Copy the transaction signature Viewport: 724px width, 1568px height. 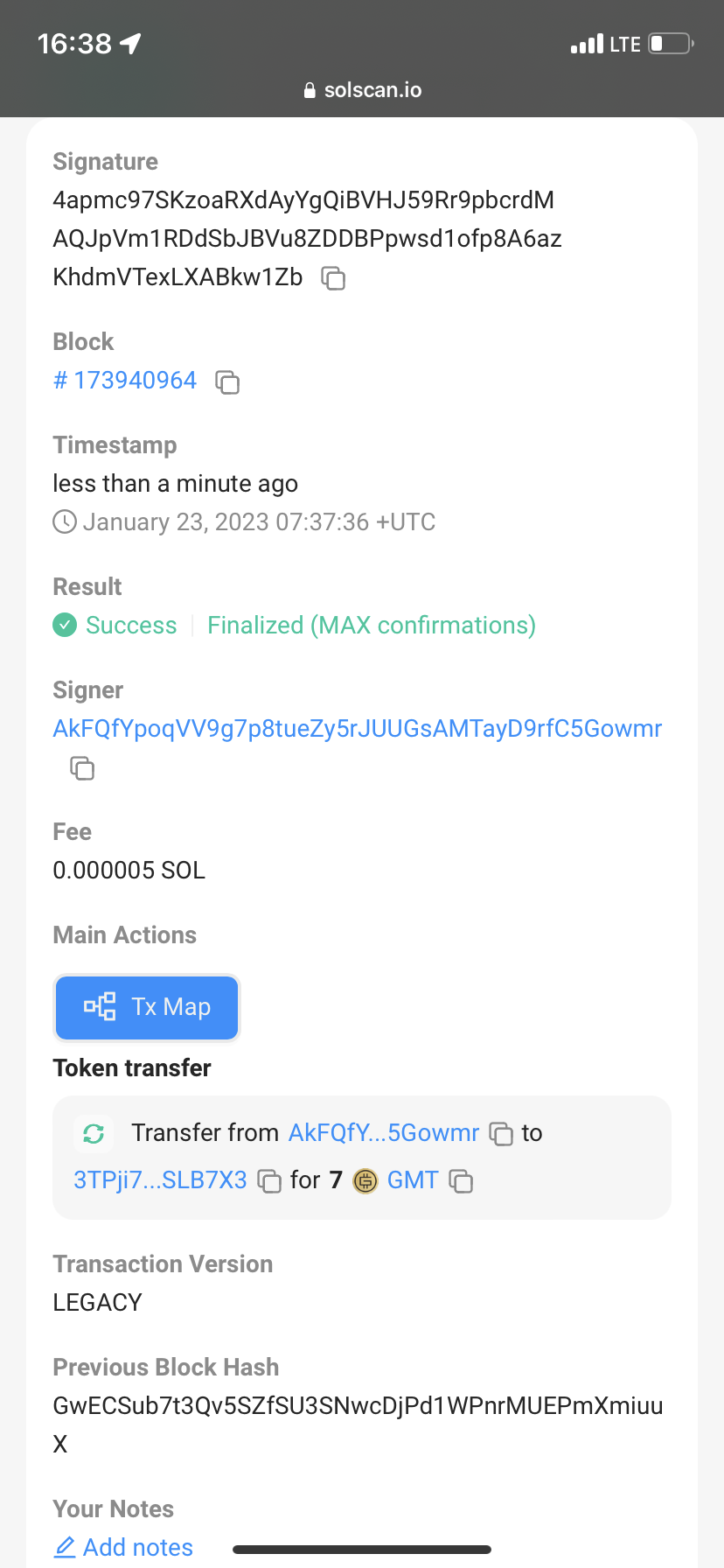point(333,278)
